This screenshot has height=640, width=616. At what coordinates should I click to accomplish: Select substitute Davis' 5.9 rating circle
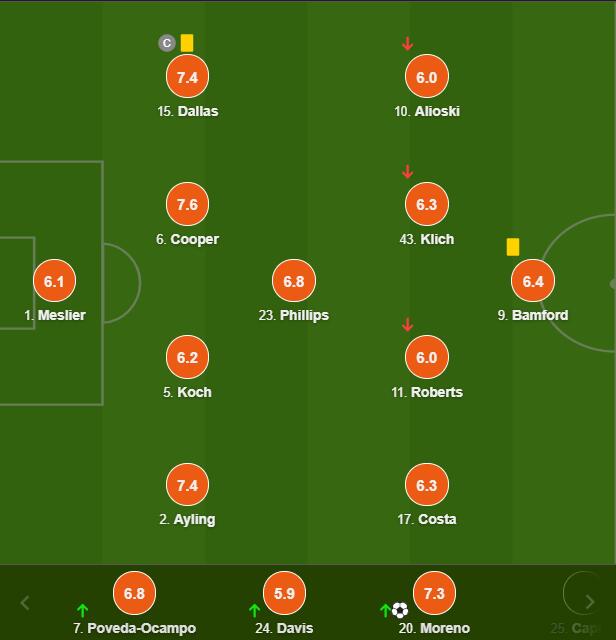pyautogui.click(x=284, y=593)
